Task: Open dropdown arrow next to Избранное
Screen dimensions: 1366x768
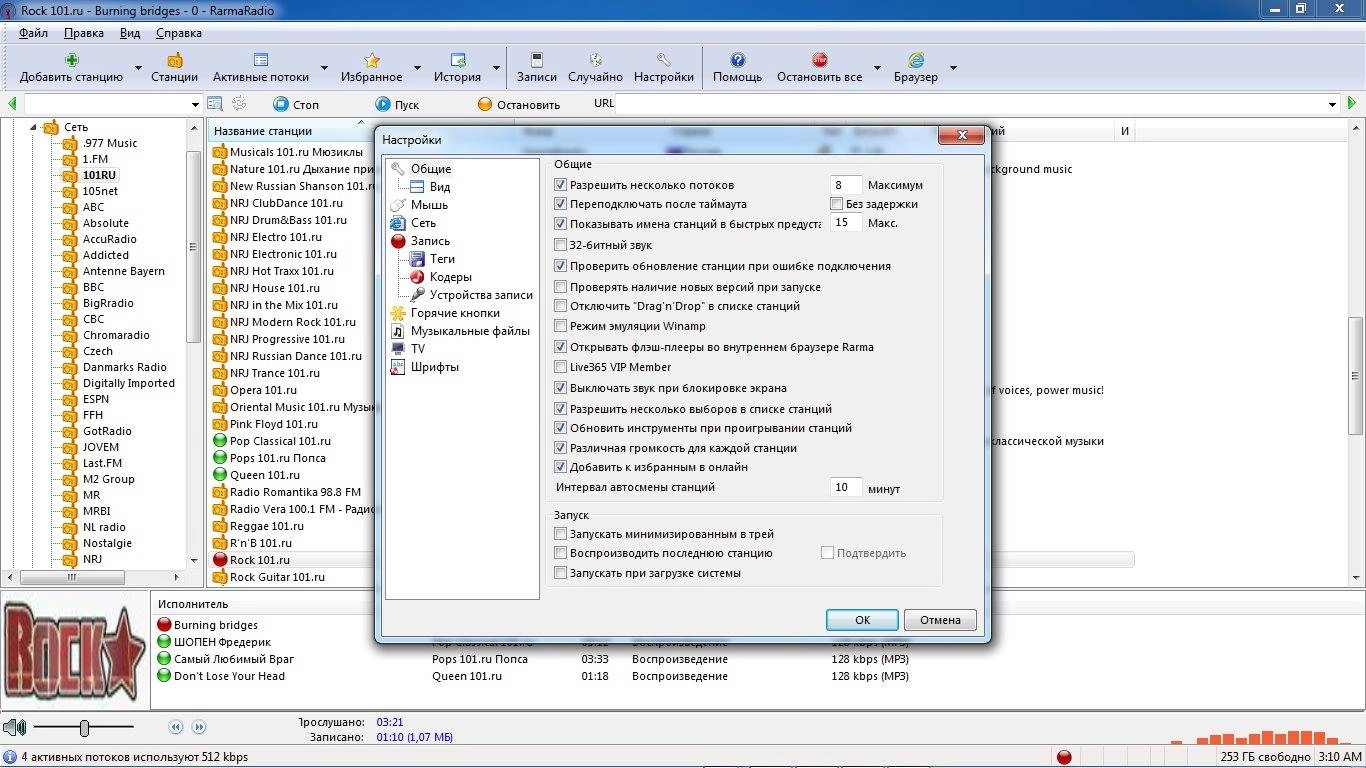Action: (418, 68)
